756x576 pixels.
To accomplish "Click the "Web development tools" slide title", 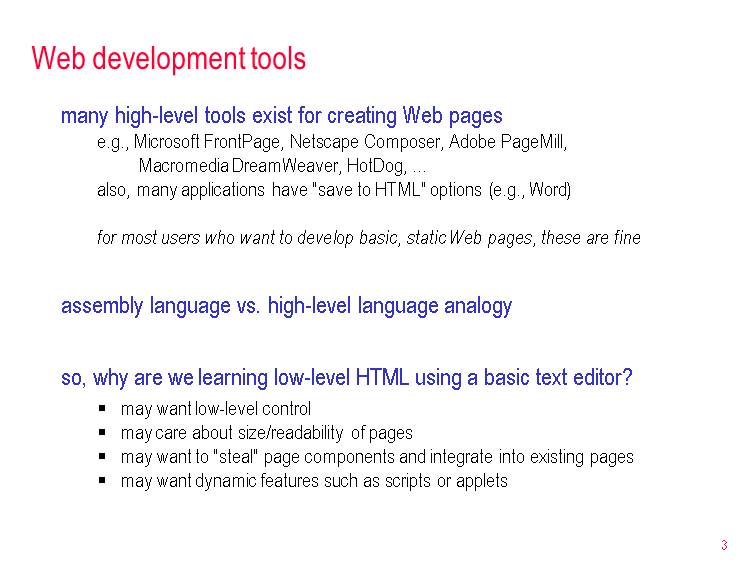I will point(168,59).
